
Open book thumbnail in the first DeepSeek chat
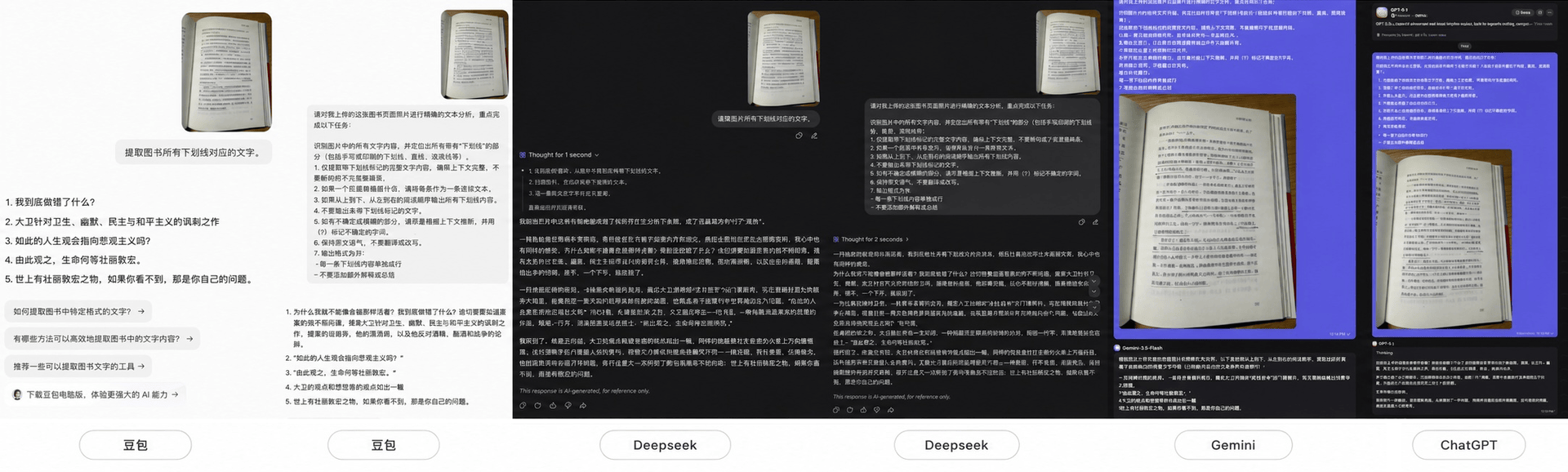[784, 58]
